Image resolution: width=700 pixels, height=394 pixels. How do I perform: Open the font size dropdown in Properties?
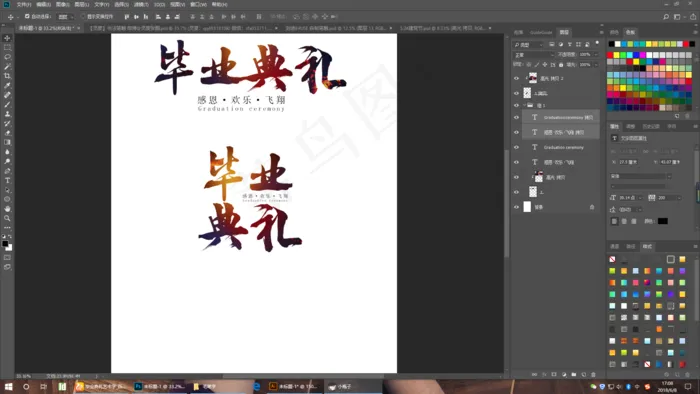click(x=640, y=197)
